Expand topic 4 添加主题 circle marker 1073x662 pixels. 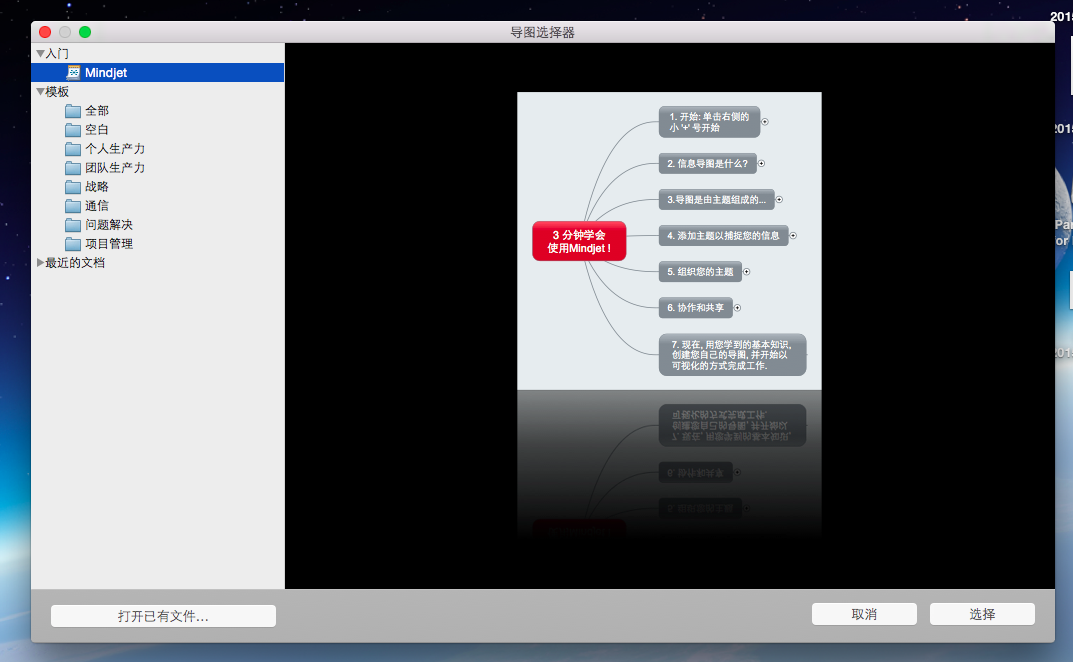pos(793,235)
